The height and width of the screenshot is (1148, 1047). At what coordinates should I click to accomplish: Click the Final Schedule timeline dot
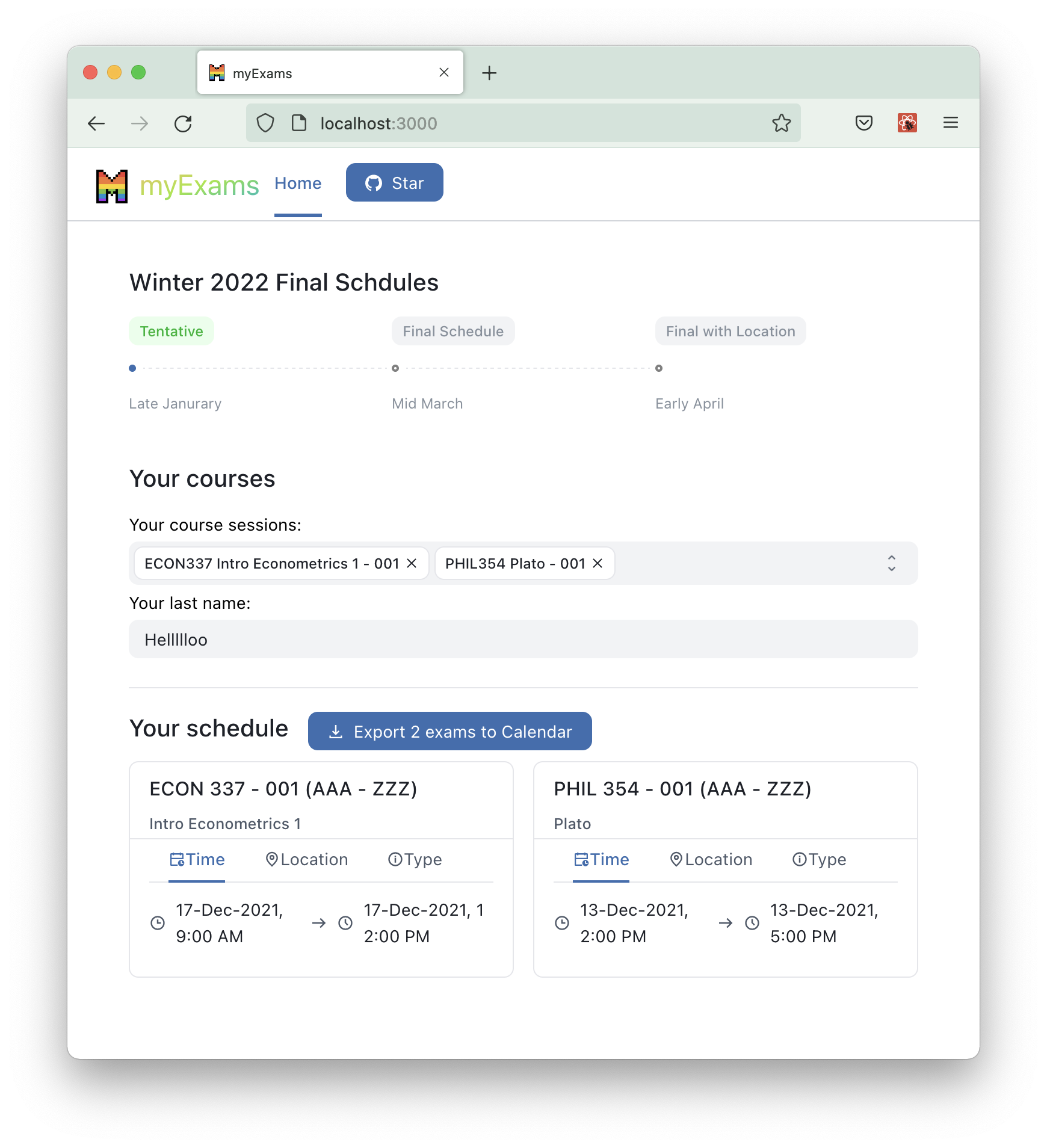click(395, 368)
